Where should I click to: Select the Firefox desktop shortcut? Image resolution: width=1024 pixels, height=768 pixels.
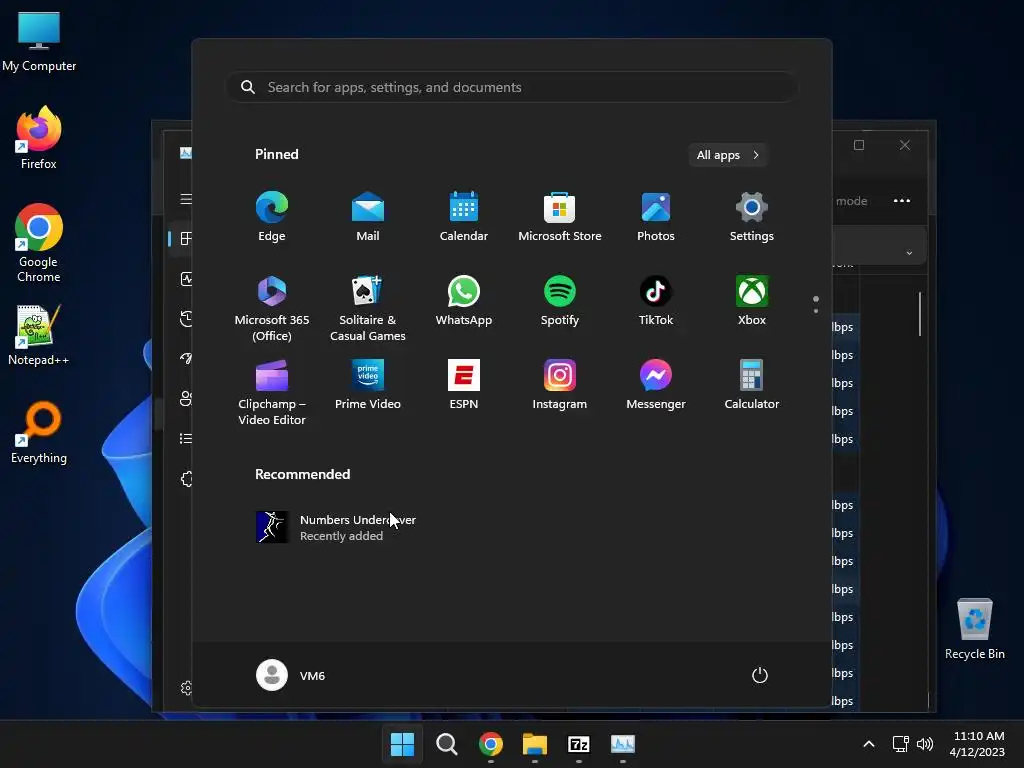point(39,138)
